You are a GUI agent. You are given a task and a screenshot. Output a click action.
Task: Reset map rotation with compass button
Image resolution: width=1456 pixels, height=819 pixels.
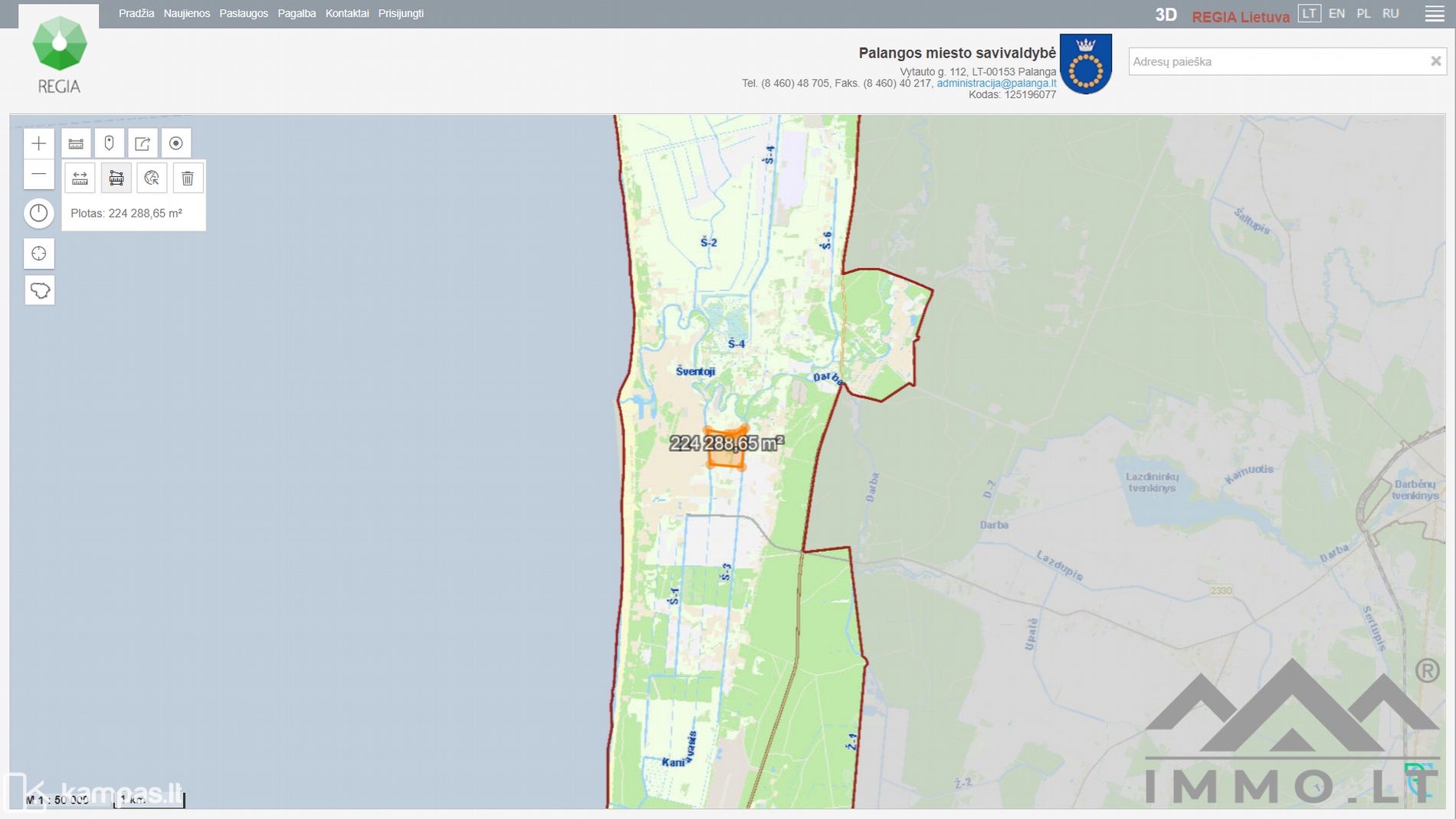point(38,213)
